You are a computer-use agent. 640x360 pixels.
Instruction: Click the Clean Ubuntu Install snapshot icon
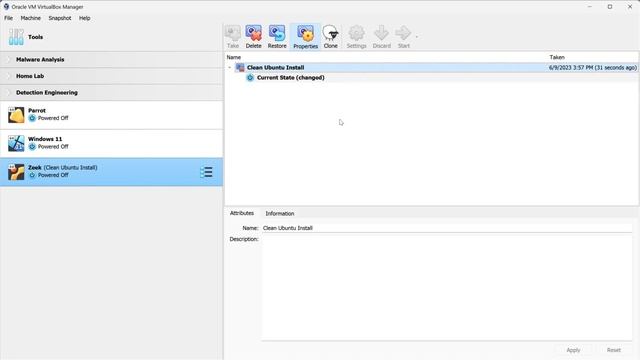240,67
